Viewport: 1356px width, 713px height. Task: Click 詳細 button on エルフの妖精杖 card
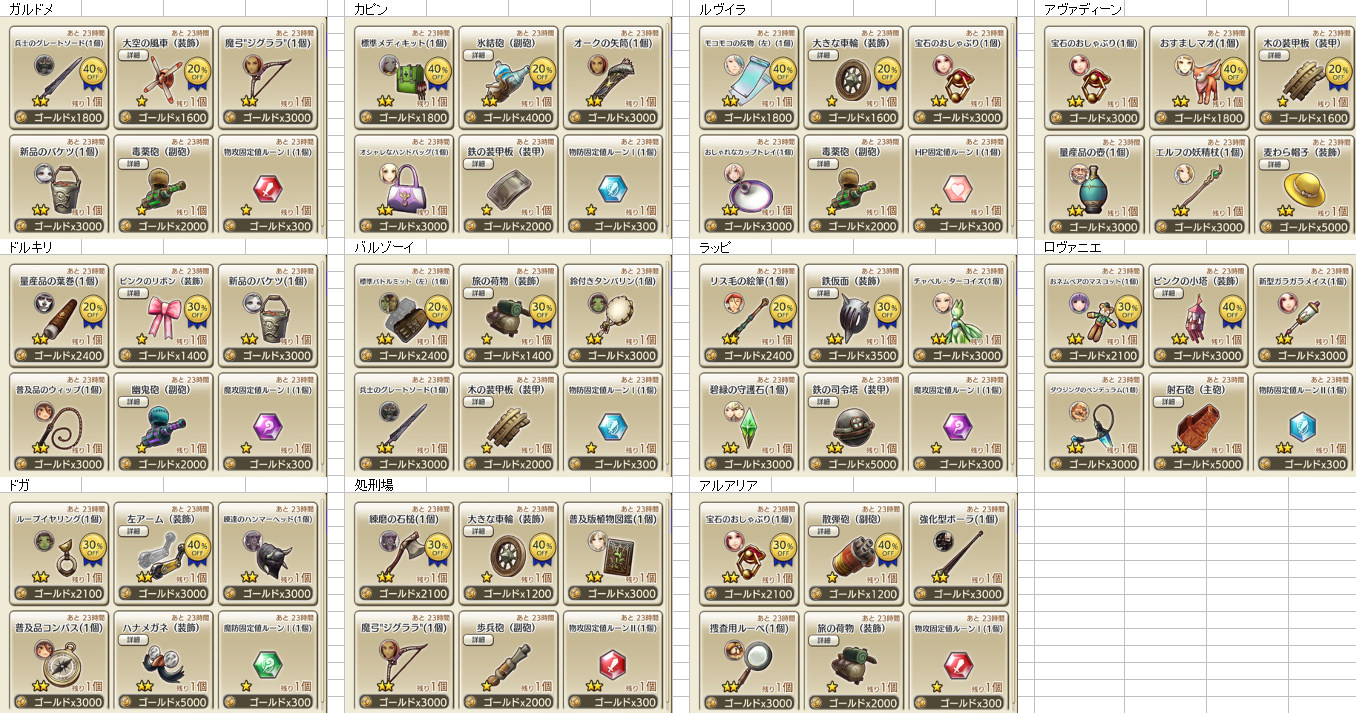(x=1168, y=165)
